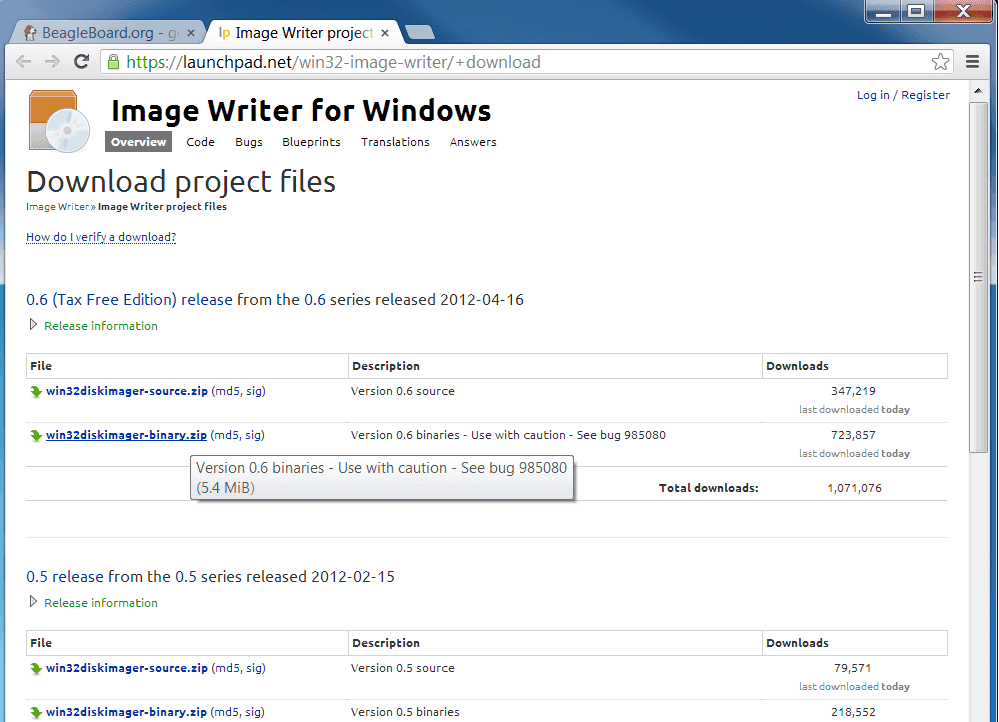
Task: Reload the page with the refresh icon
Action: pyautogui.click(x=81, y=62)
